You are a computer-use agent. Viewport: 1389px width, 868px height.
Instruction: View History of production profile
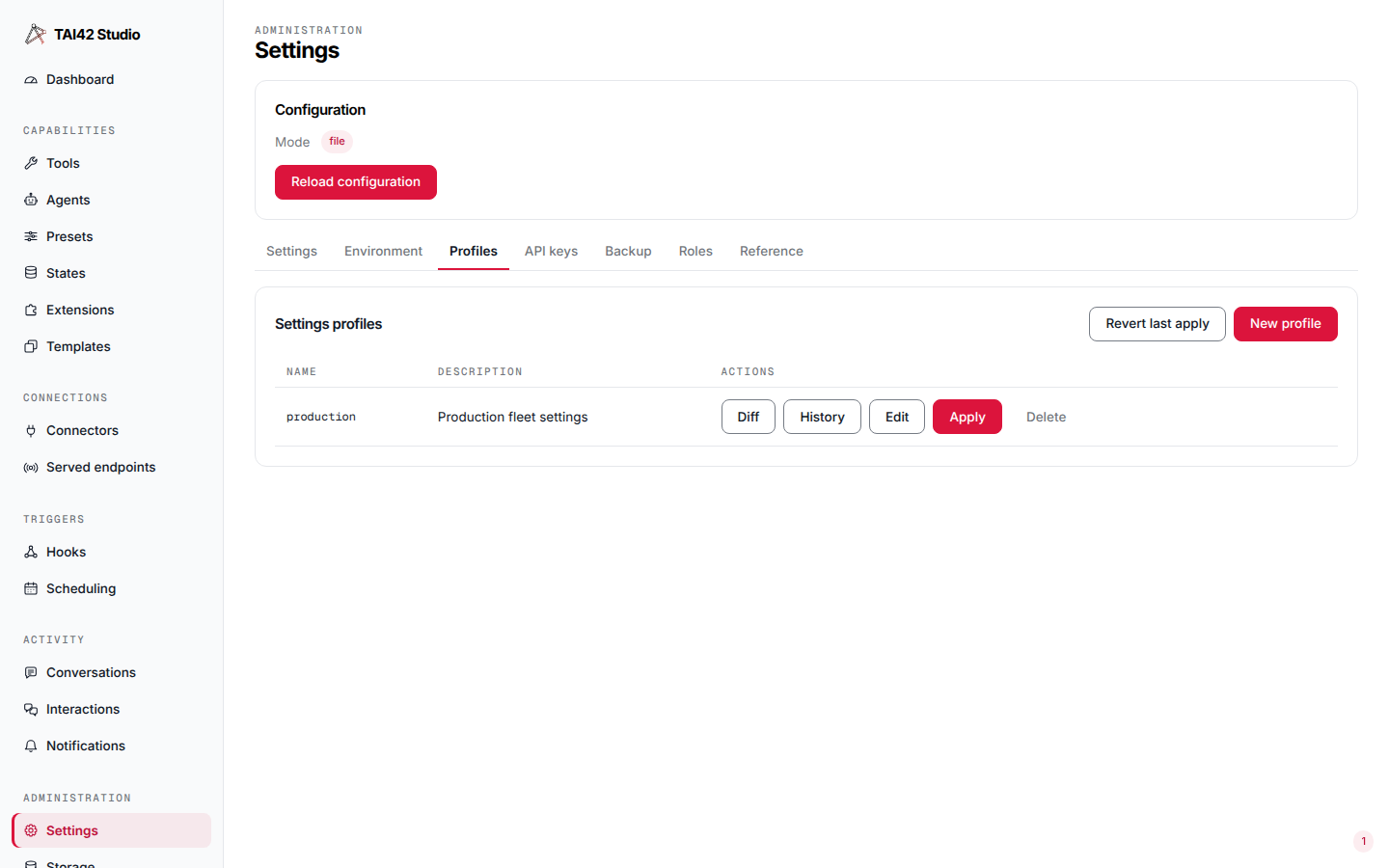point(822,417)
